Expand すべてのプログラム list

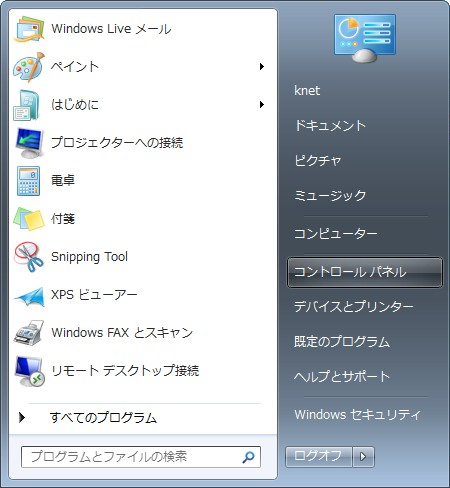click(88, 417)
